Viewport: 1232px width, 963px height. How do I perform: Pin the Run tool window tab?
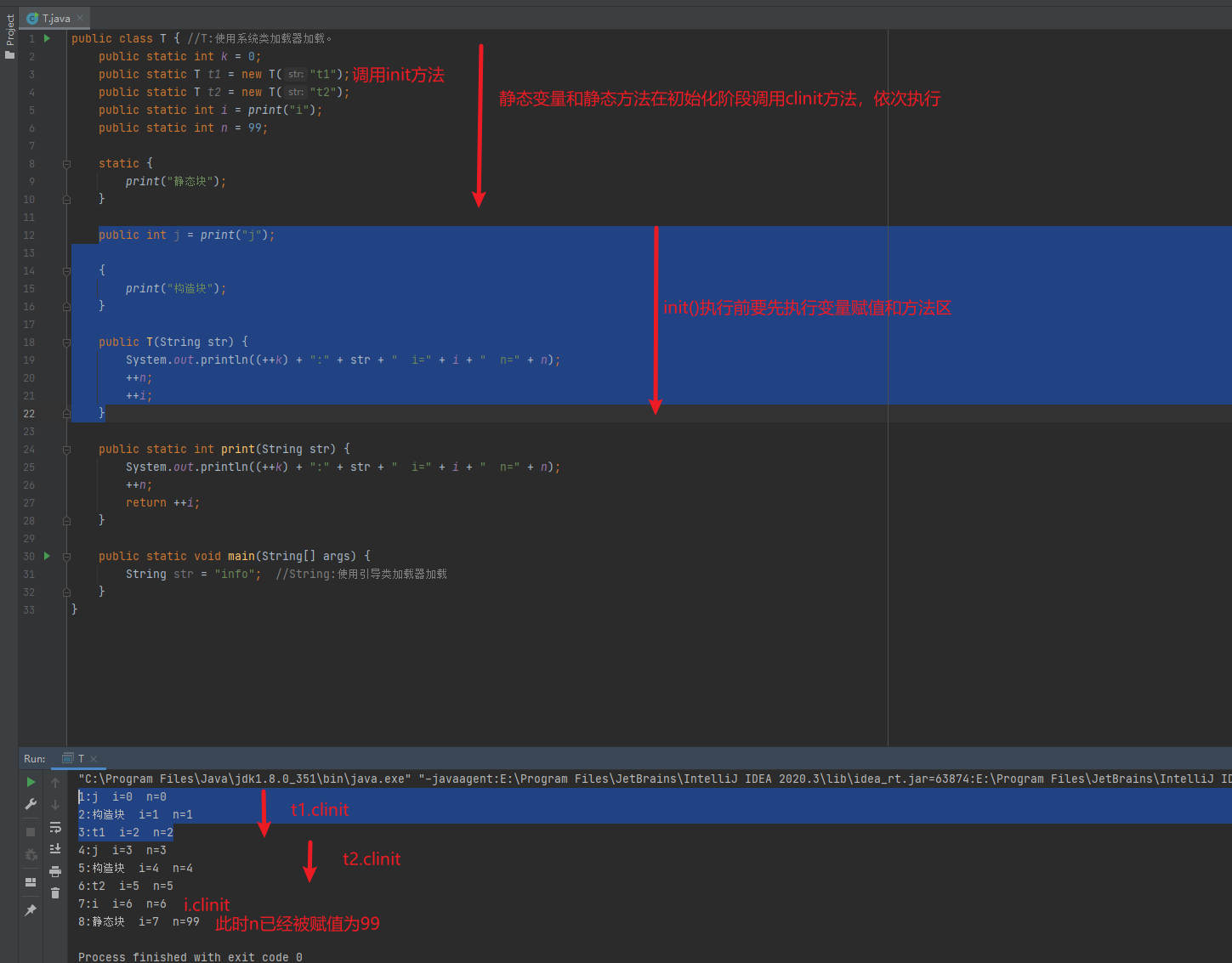pos(30,908)
